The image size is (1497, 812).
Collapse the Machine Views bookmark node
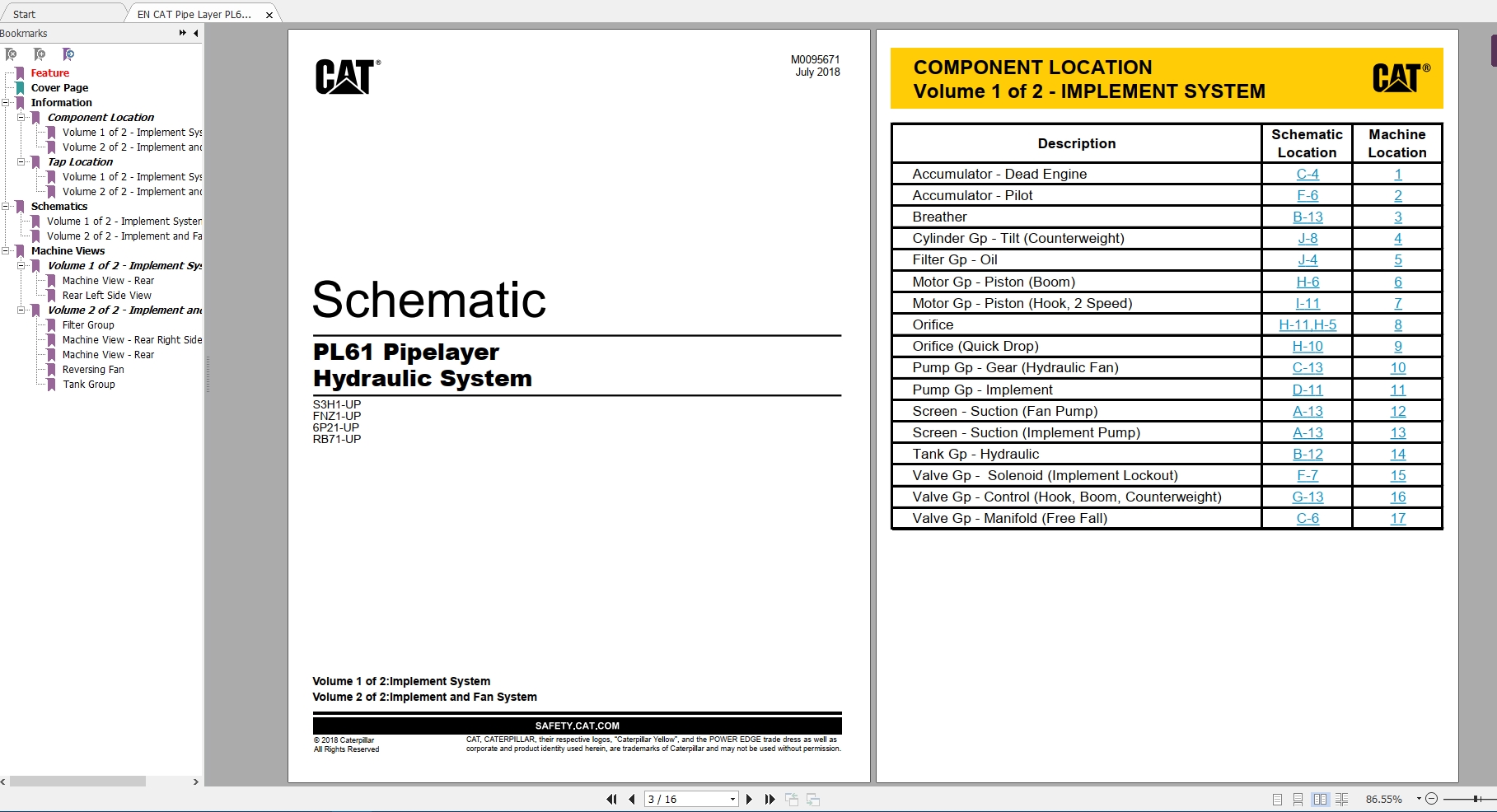pos(7,250)
